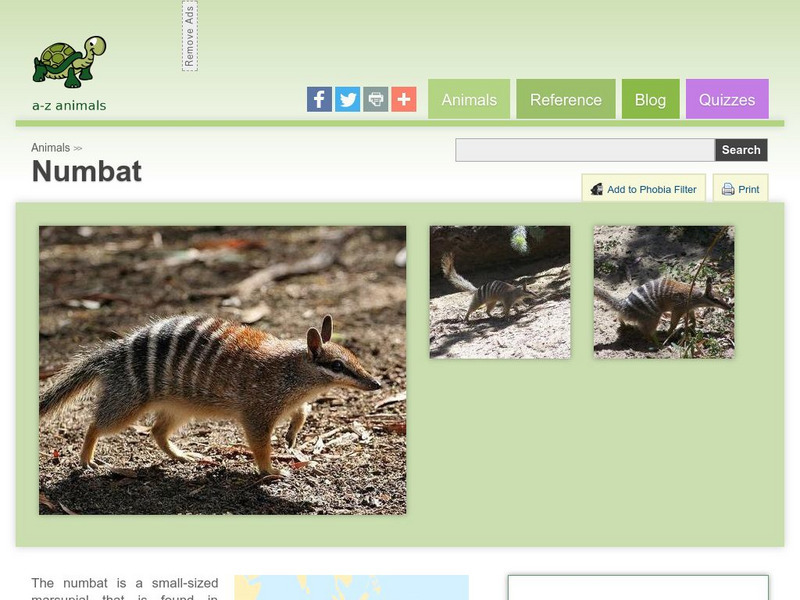Screen dimensions: 800x600
Task: Share the Numbat page on Facebook
Action: point(319,99)
